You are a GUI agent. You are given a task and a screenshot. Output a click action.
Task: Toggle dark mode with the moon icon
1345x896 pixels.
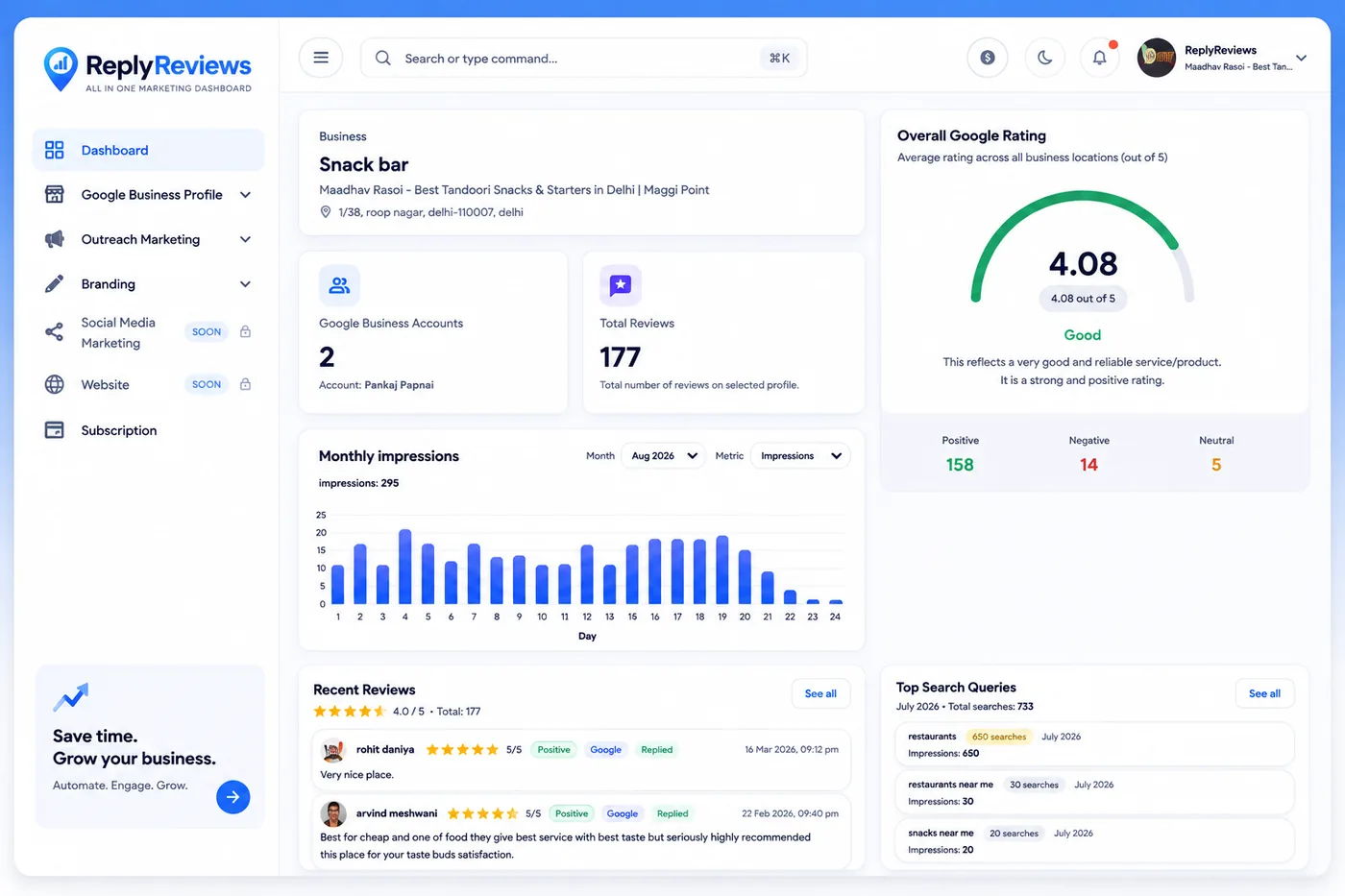[1044, 58]
